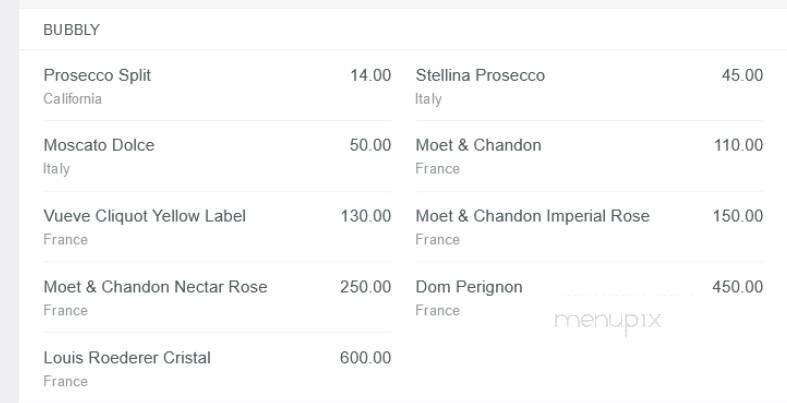787x403 pixels.
Task: Click the 250.00 Nectar Rose price
Action: coord(366,288)
